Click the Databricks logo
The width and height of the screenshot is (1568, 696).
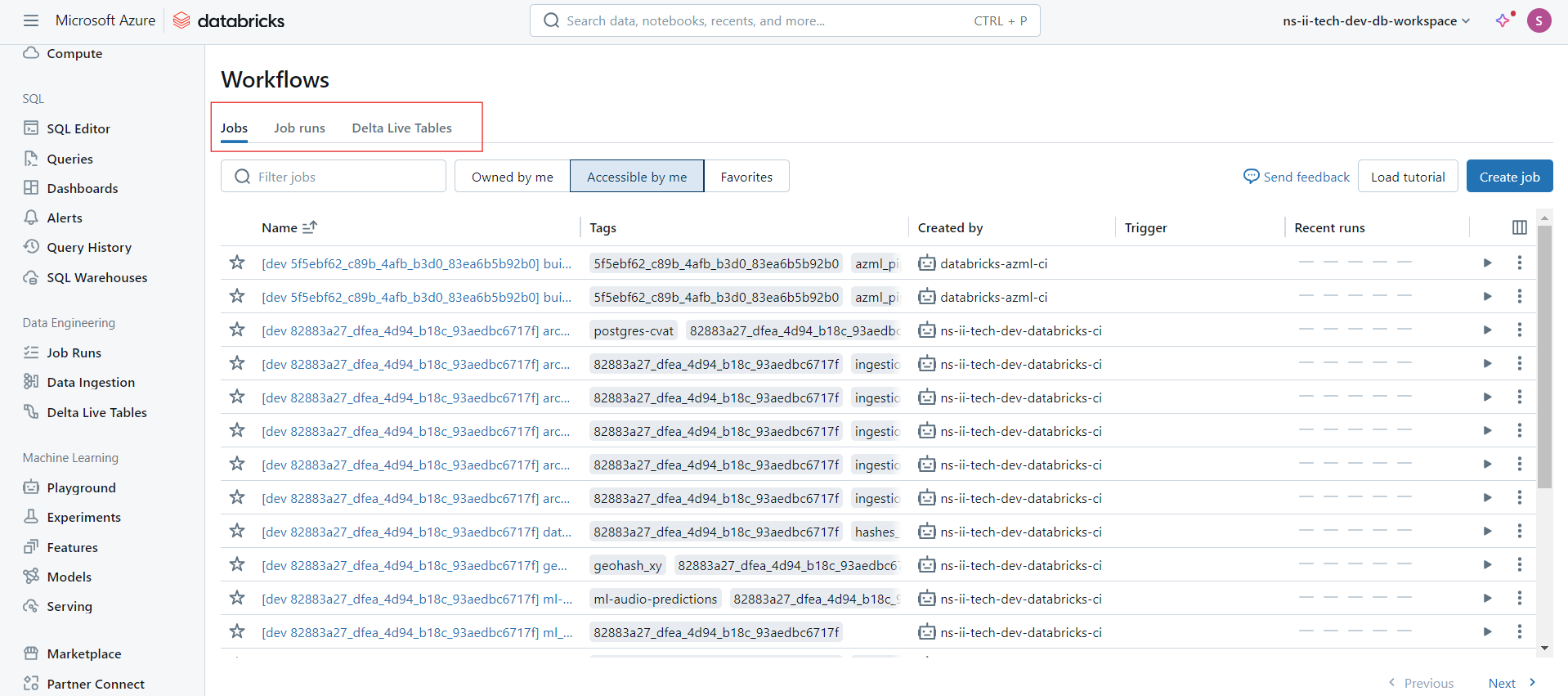tap(229, 20)
